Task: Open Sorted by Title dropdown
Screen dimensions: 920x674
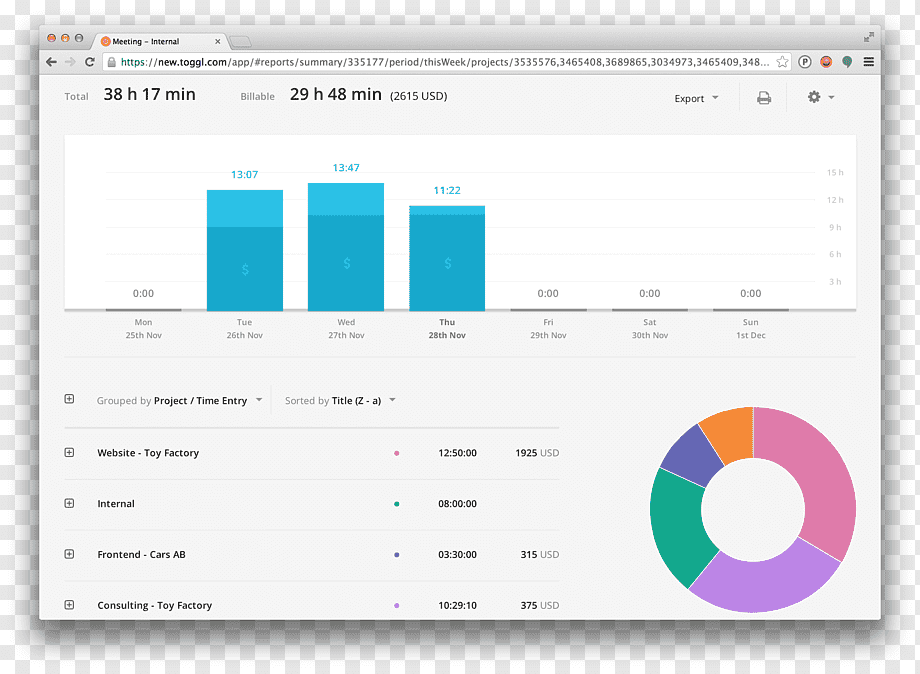Action: click(340, 401)
